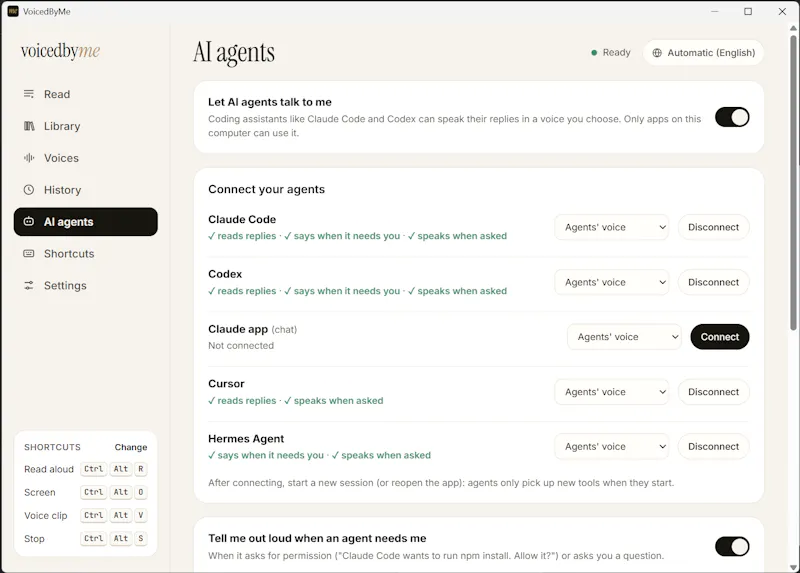Expand Claude app voice selection dropdown

[x=624, y=337]
